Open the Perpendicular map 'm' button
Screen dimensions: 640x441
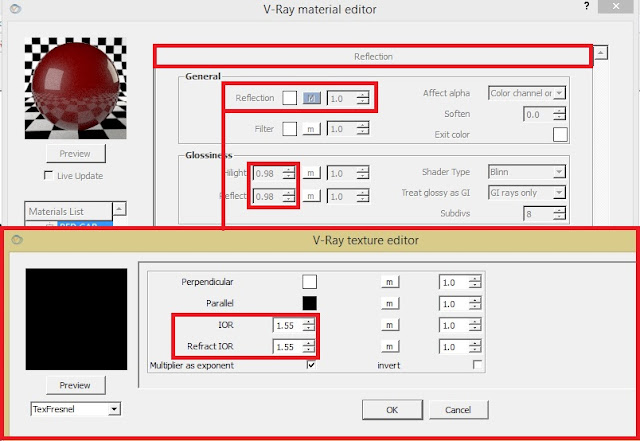point(390,282)
